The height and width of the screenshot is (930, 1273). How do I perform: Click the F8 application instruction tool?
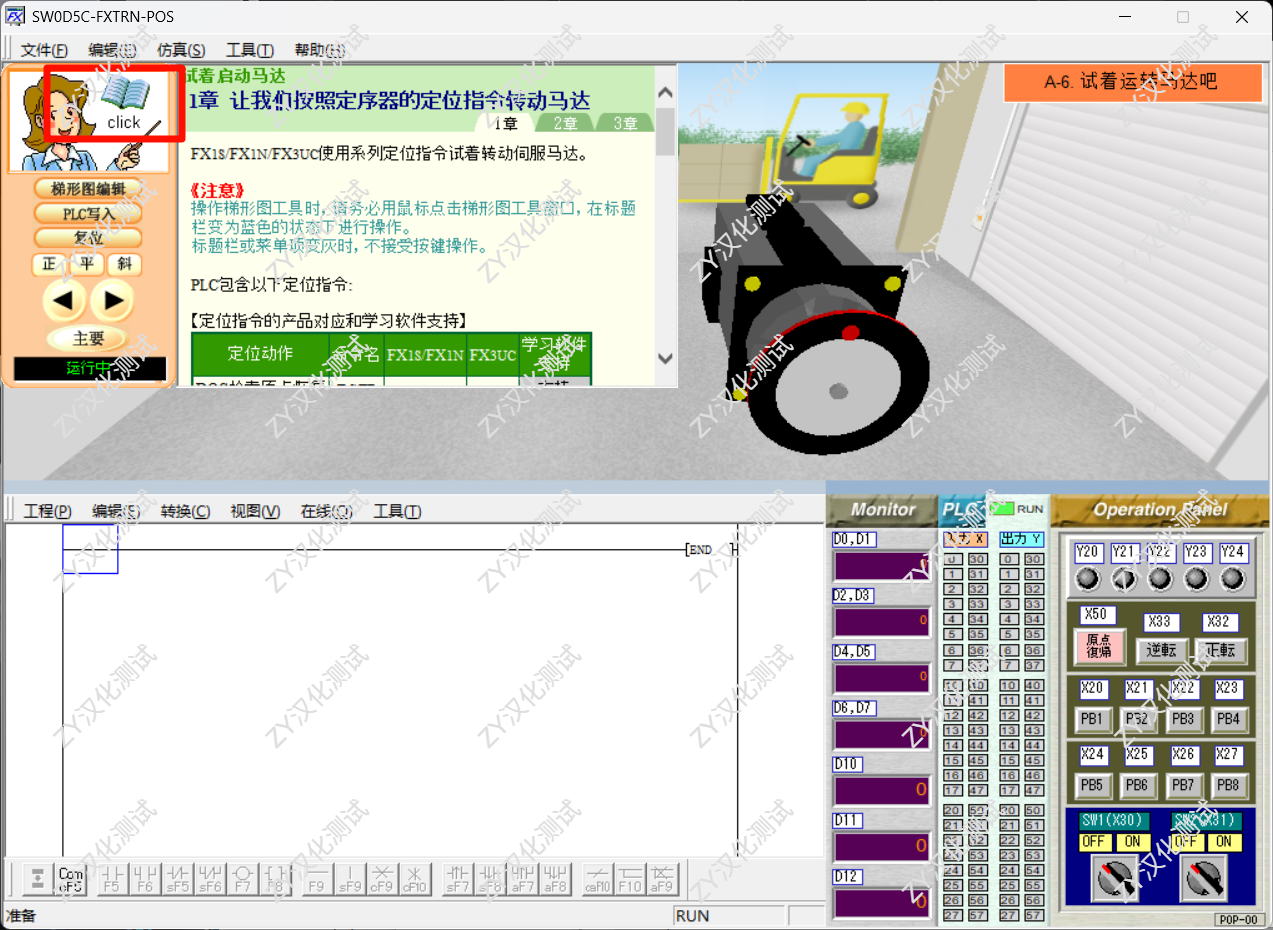[x=276, y=878]
